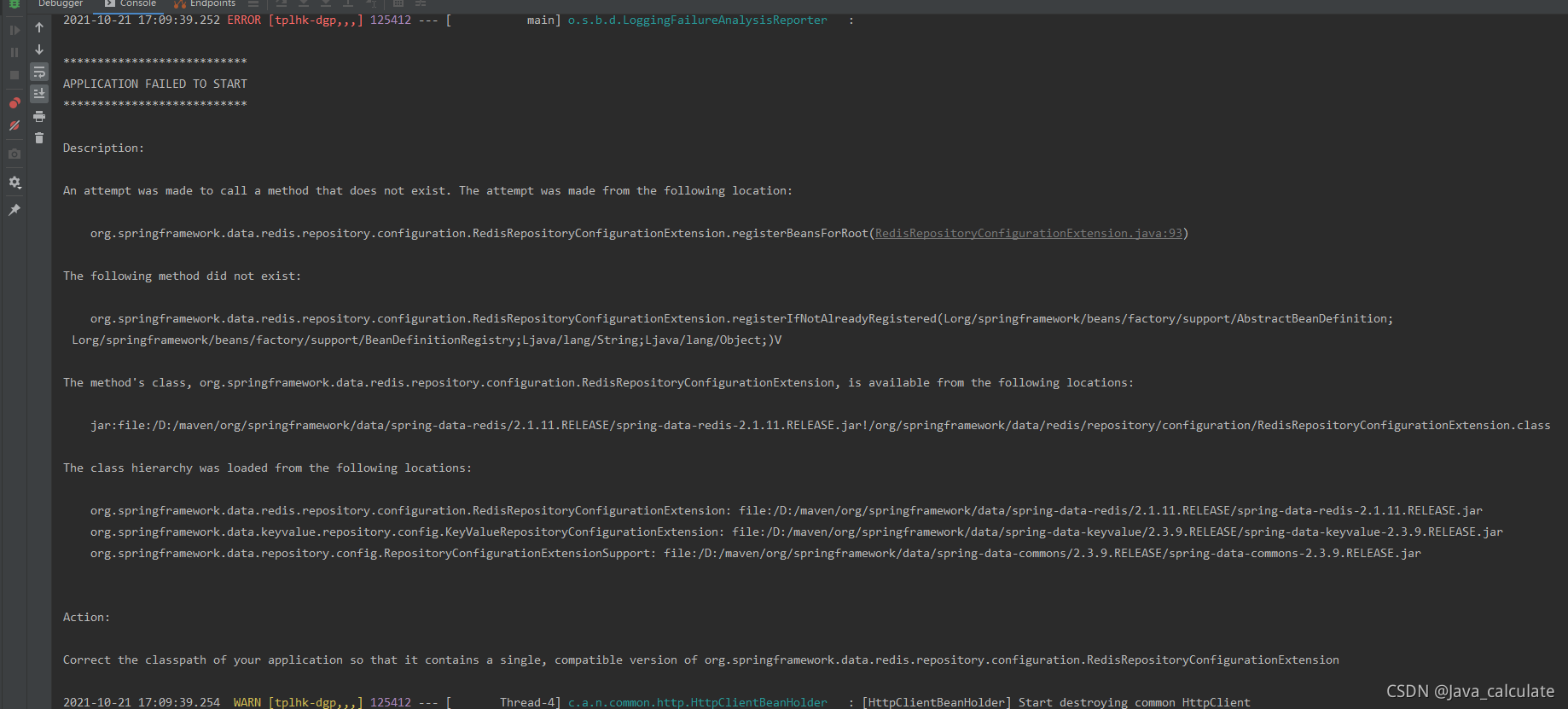Click the registerIfNotAlreadyRegistered method signature line
Viewport: 1568px width, 709px height.
[741, 318]
